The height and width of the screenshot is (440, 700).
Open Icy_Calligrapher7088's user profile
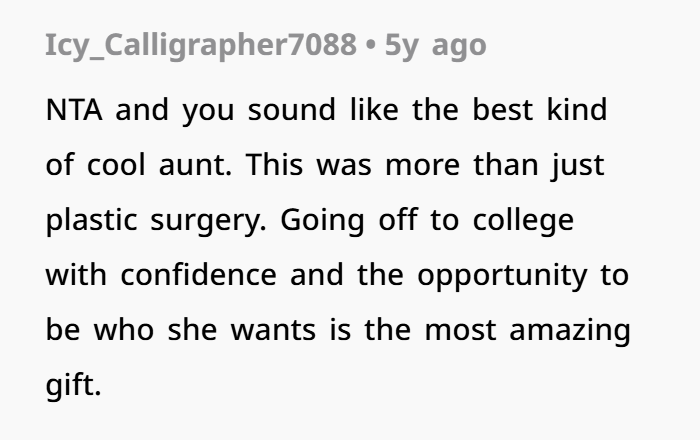200,45
